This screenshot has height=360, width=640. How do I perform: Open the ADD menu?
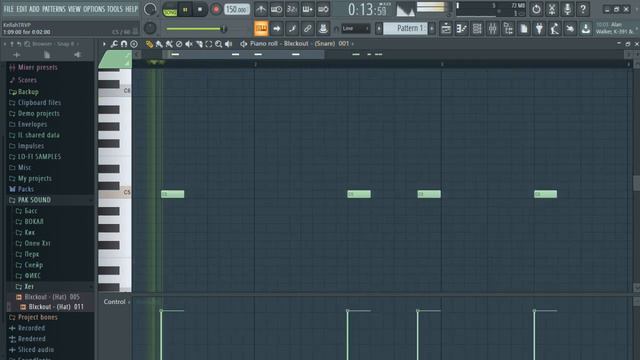(x=34, y=9)
